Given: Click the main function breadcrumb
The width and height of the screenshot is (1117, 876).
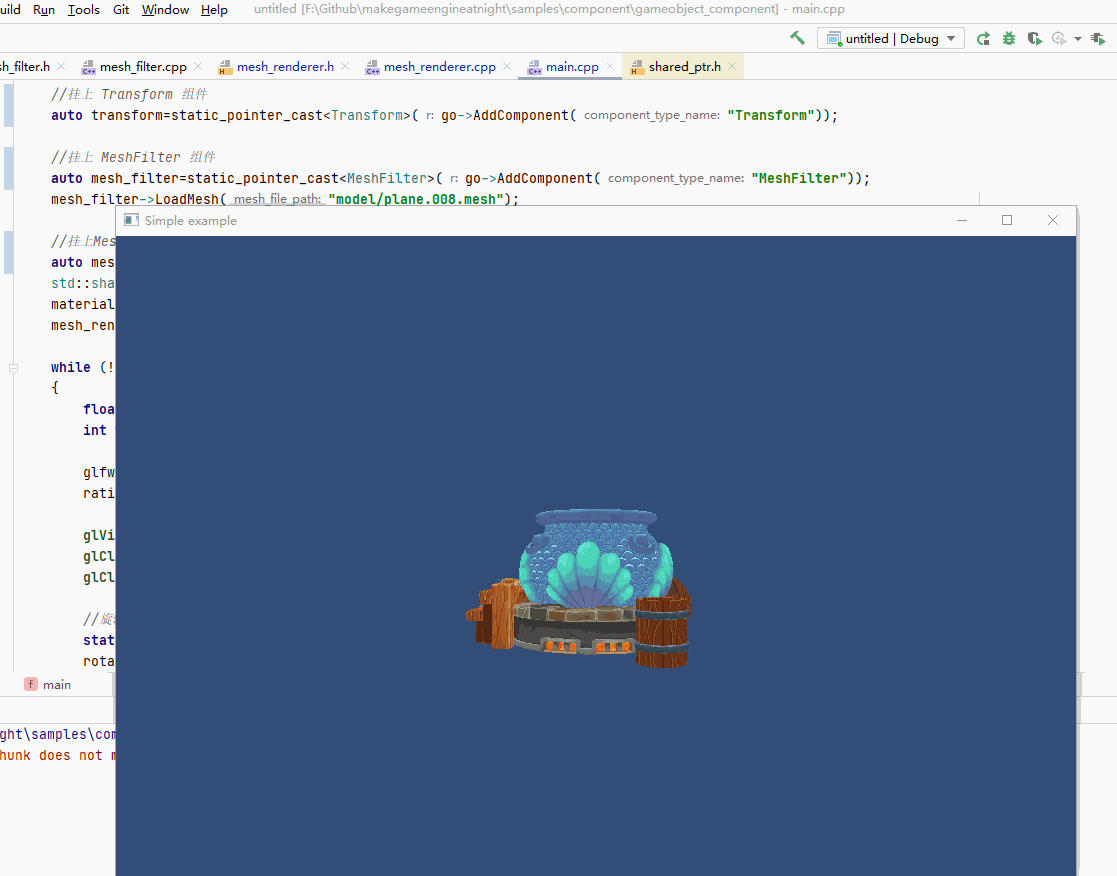Looking at the screenshot, I should point(48,684).
